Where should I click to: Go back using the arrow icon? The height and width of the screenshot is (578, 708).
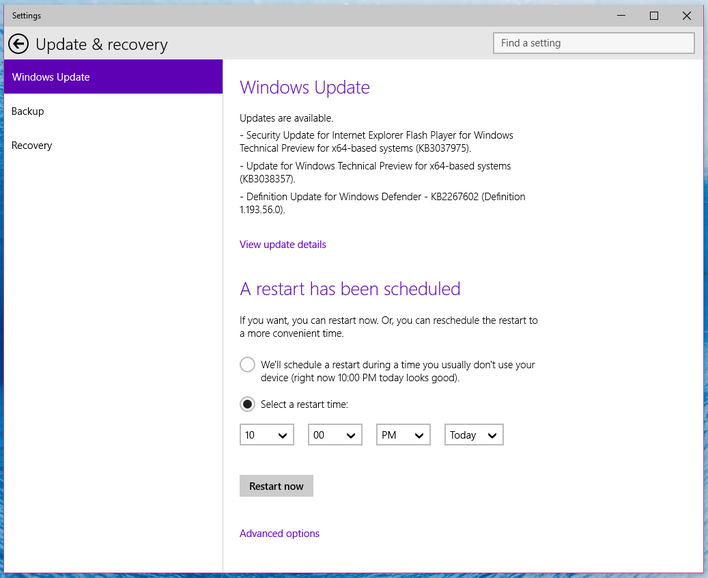[x=19, y=44]
